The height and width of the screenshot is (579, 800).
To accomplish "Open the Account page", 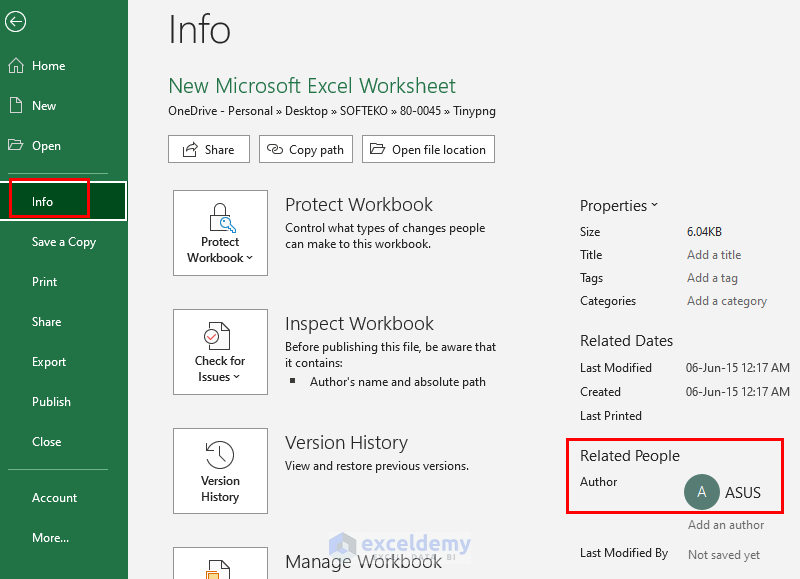I will click(55, 498).
